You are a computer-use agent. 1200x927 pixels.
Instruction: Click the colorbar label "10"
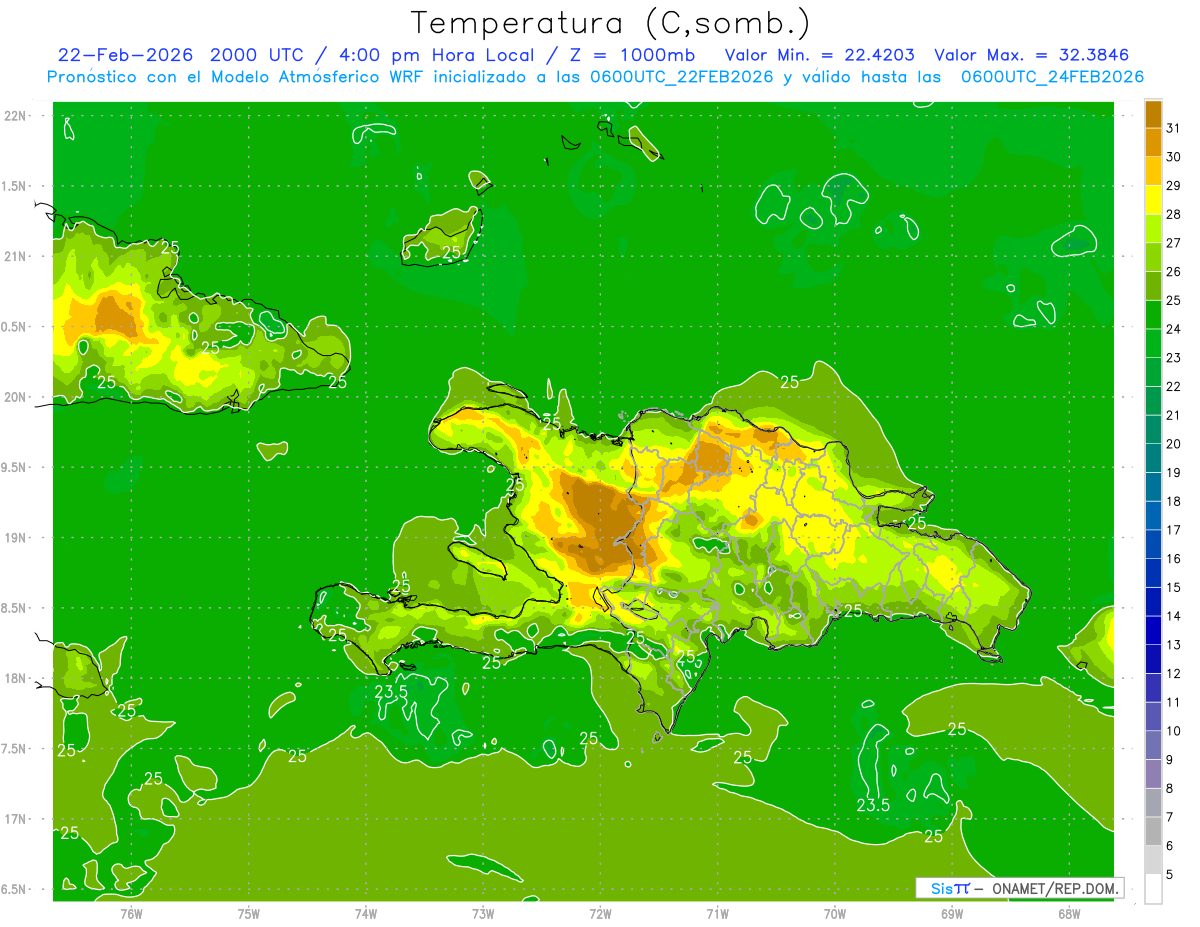[x=1174, y=731]
